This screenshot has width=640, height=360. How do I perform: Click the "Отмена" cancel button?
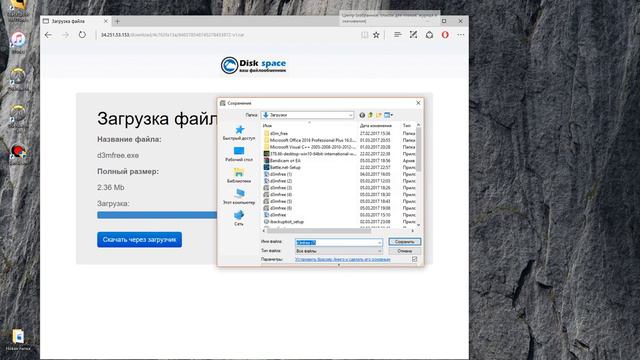click(x=404, y=251)
